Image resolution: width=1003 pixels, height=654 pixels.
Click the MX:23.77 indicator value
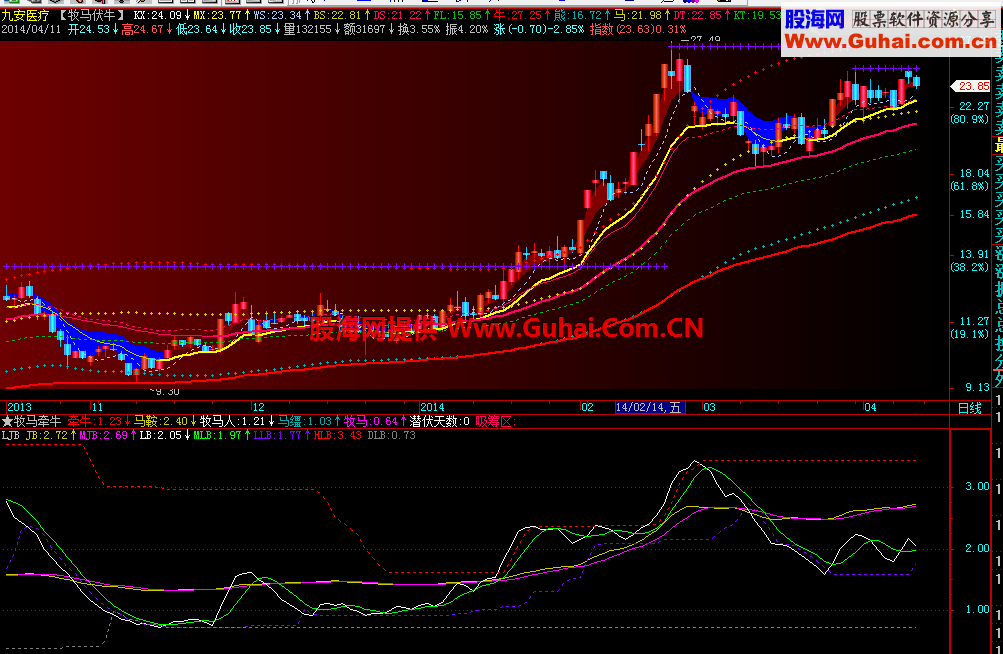pyautogui.click(x=217, y=15)
